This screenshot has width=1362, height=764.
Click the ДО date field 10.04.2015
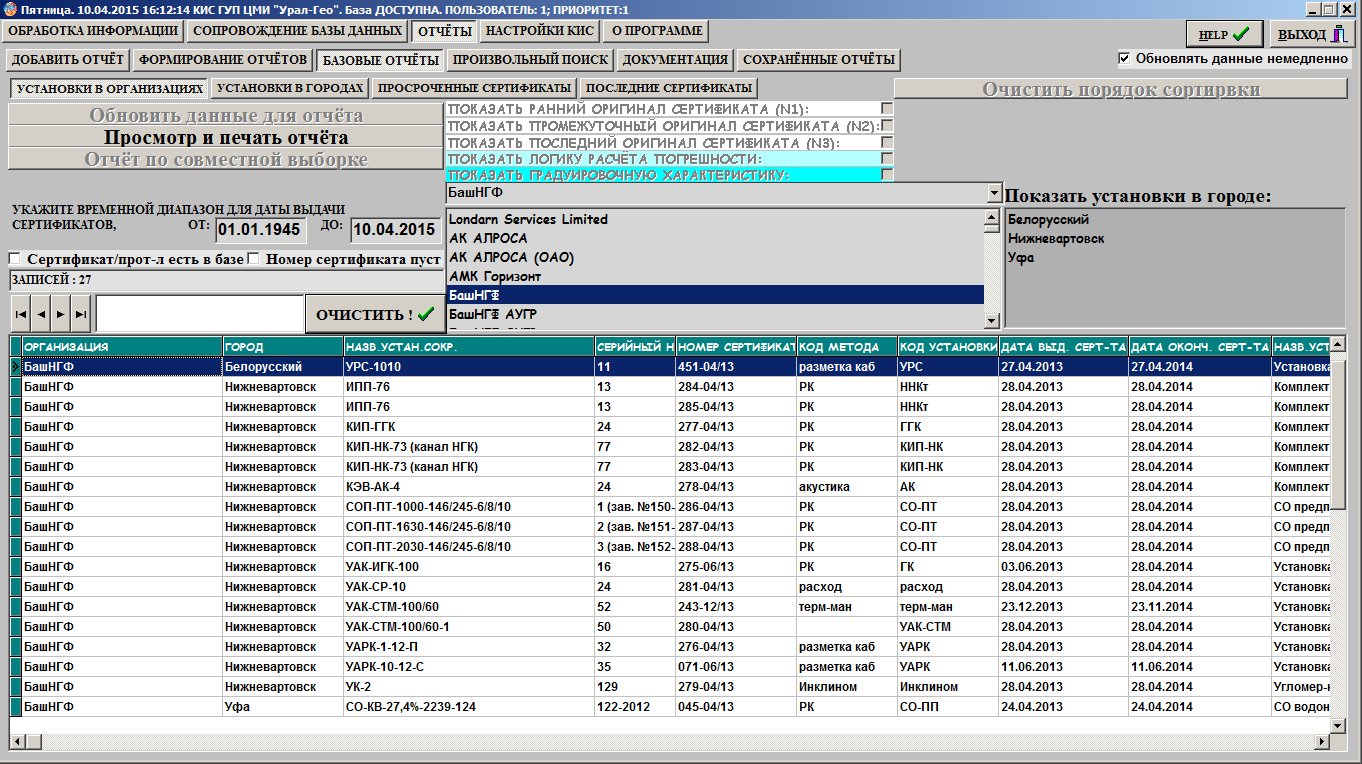(x=395, y=230)
